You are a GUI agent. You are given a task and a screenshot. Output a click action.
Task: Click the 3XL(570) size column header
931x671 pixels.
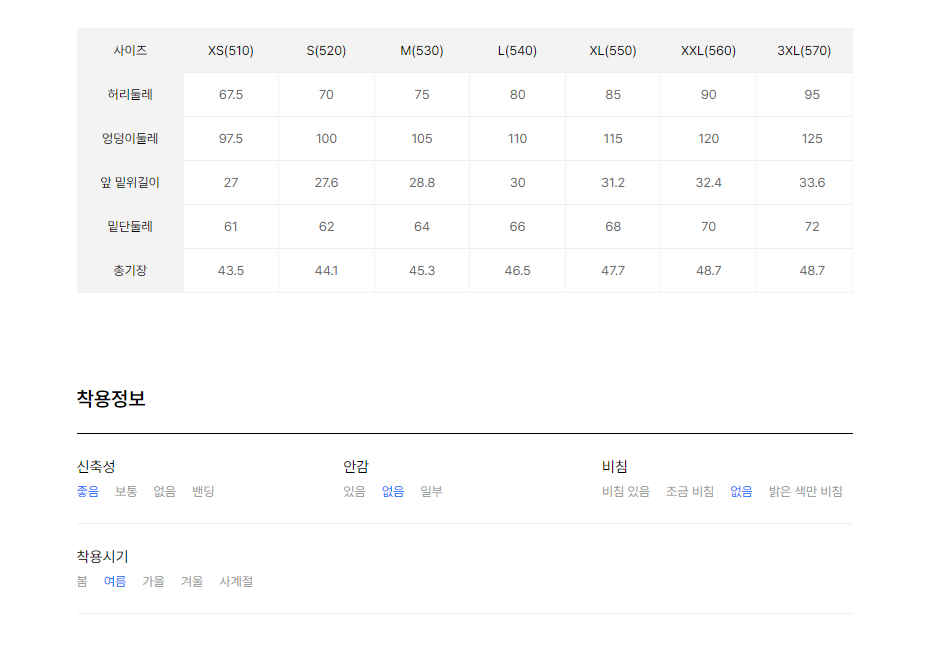click(x=804, y=51)
